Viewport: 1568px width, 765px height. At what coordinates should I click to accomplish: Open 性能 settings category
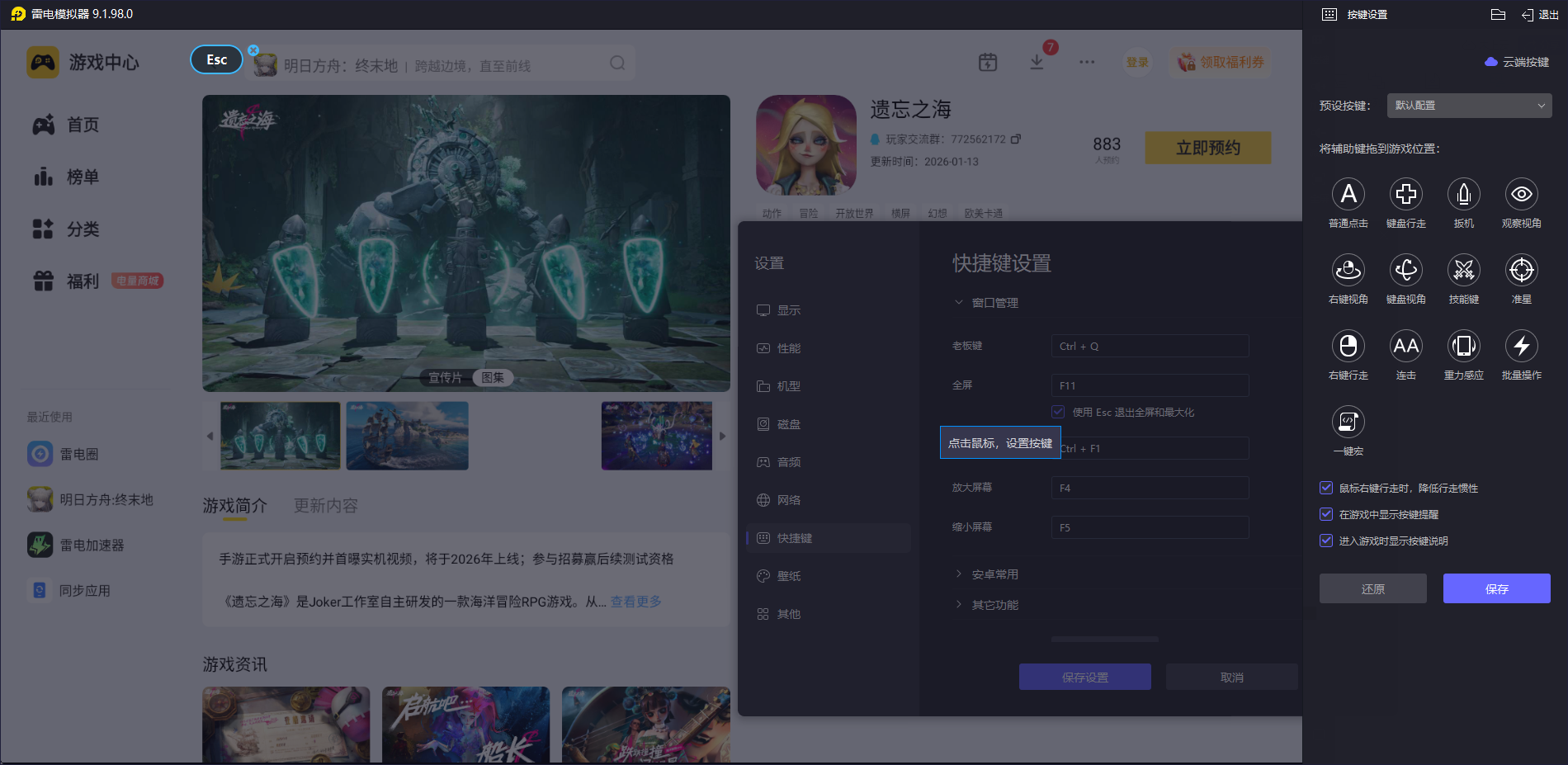pyautogui.click(x=779, y=348)
